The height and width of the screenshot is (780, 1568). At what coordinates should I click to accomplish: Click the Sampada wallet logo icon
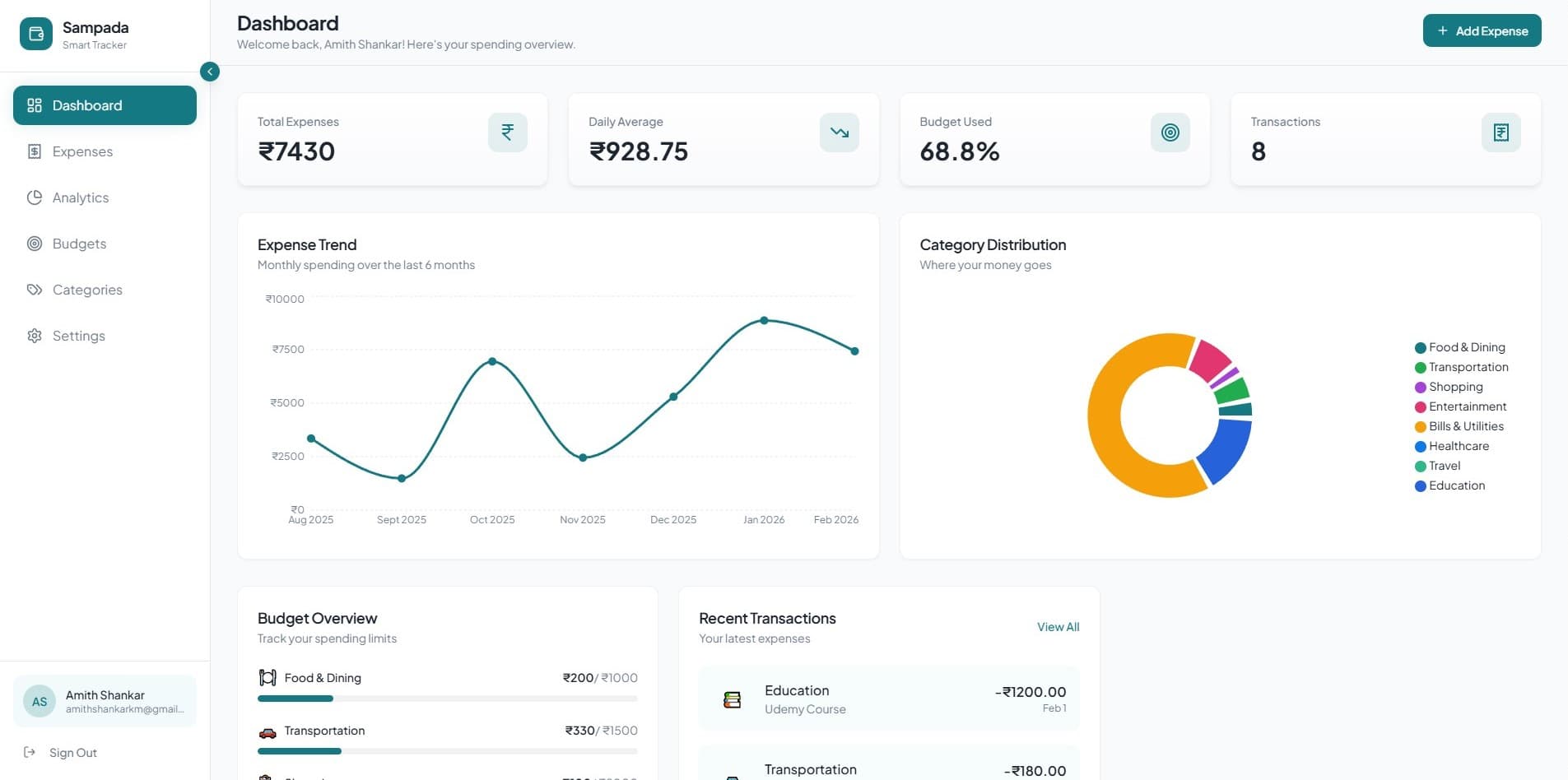coord(35,33)
